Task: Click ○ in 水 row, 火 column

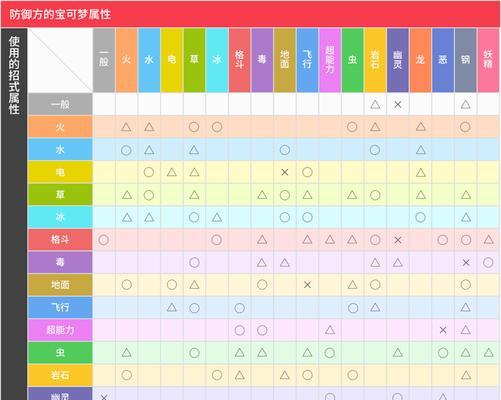Action: [126, 150]
